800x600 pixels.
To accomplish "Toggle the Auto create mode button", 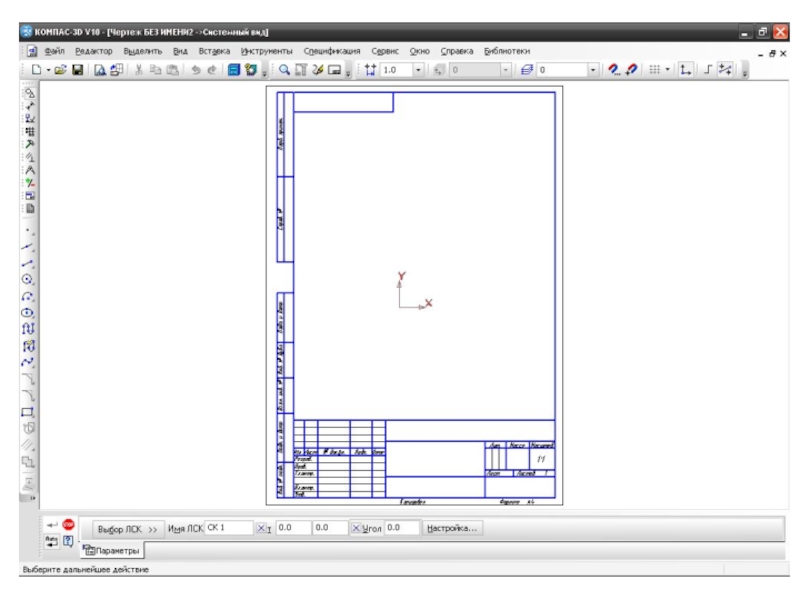I will tap(52, 541).
